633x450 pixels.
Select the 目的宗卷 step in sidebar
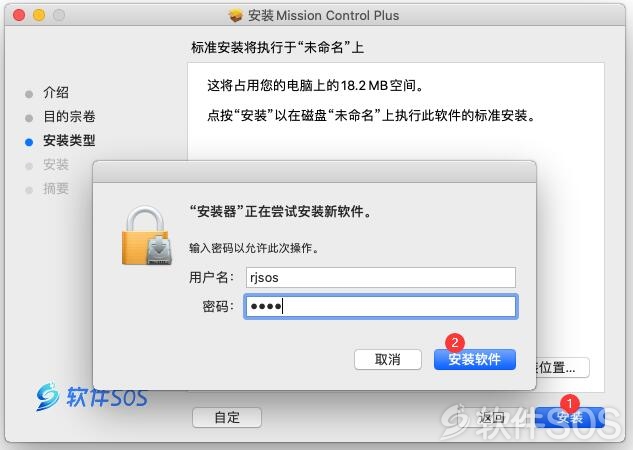[69, 117]
